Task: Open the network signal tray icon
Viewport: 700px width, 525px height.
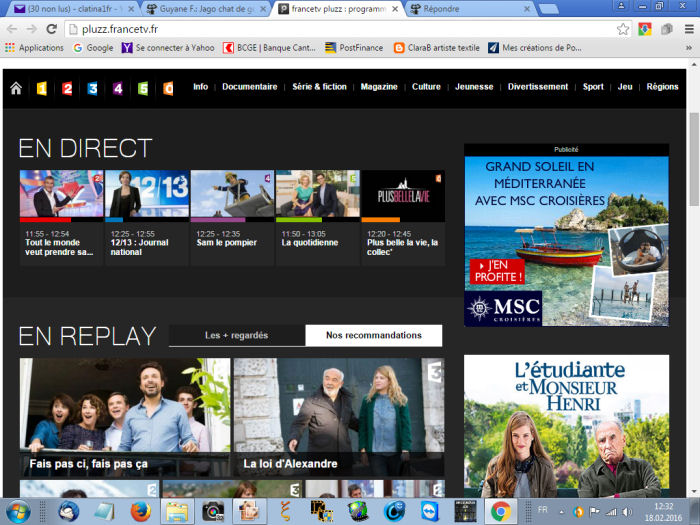Action: 611,512
